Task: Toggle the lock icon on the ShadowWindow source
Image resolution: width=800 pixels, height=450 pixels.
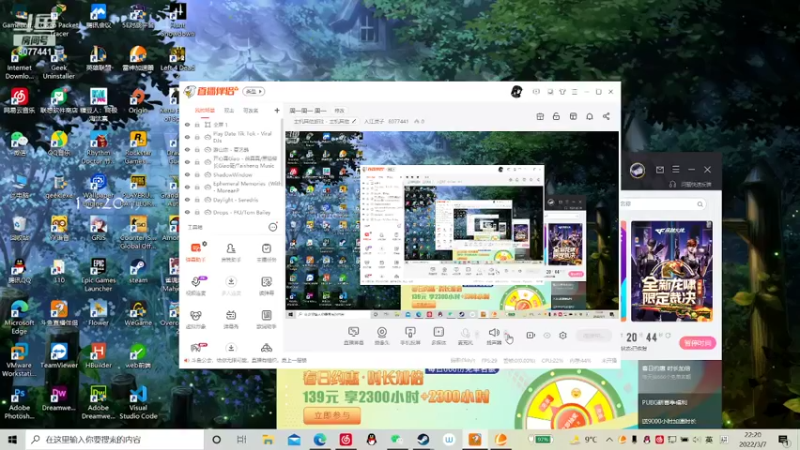Action: click(x=197, y=175)
